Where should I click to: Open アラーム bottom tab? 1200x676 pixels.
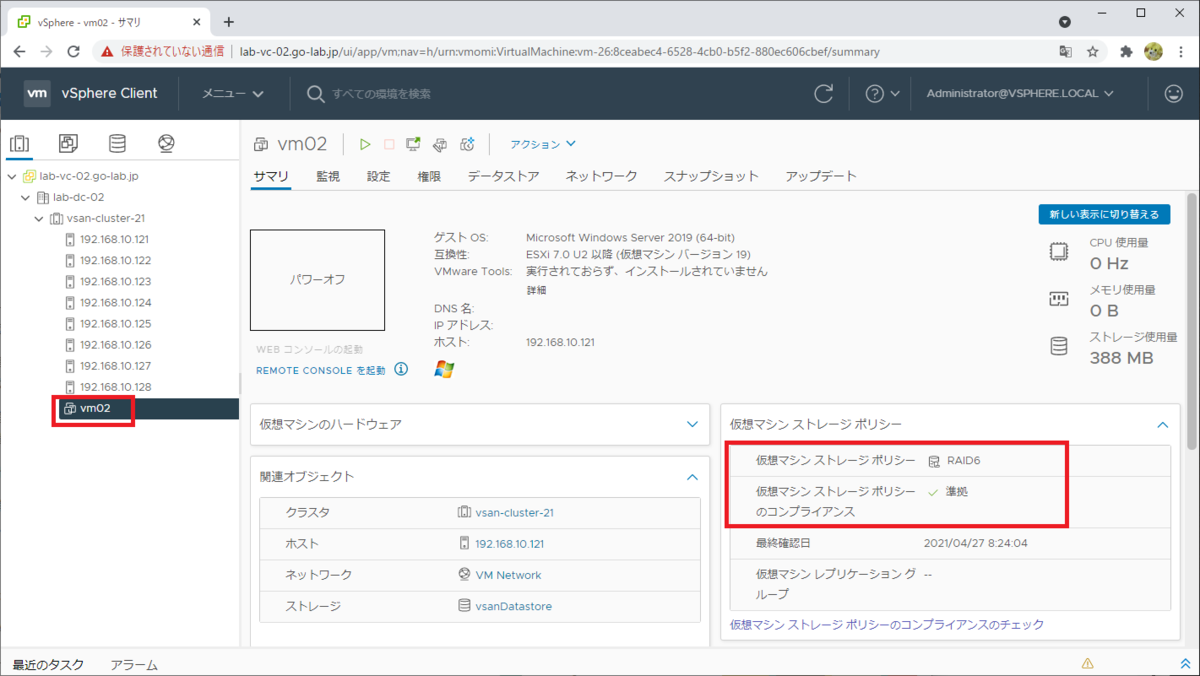tap(134, 664)
